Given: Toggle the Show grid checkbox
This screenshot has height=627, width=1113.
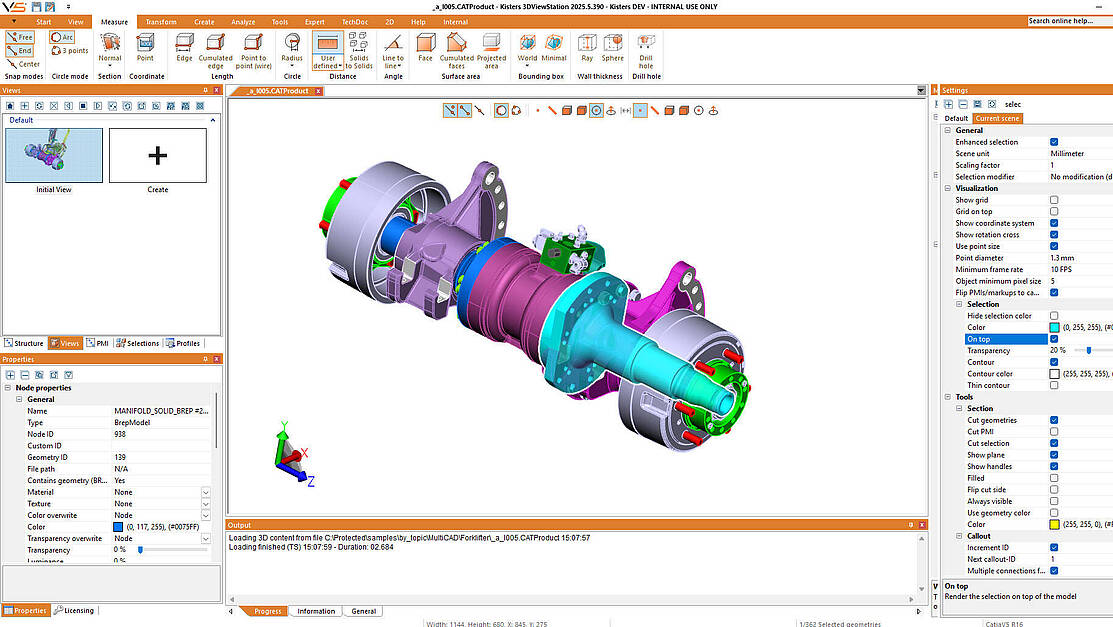Looking at the screenshot, I should (1054, 200).
